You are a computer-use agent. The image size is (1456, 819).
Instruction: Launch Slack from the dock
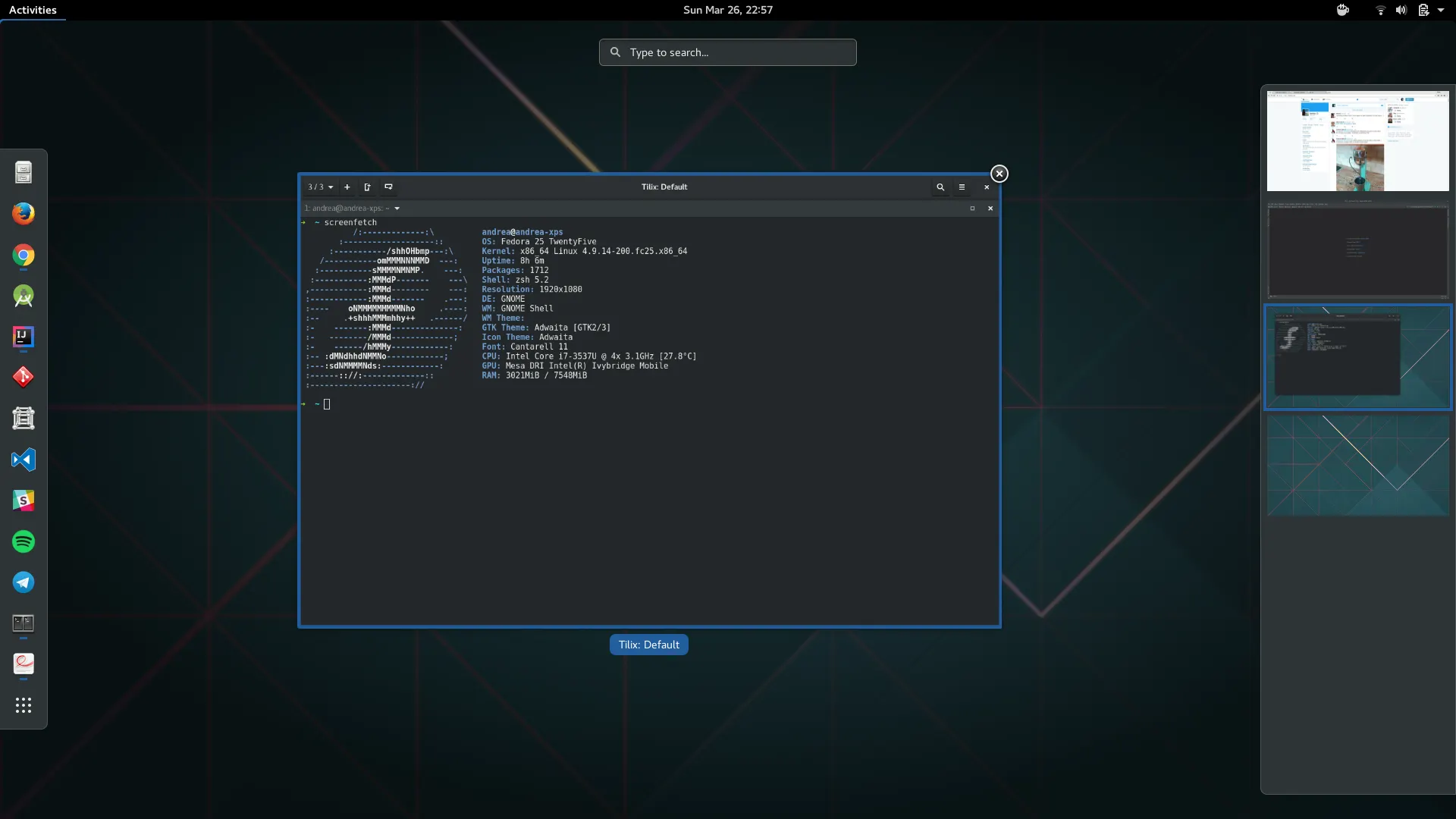24,500
